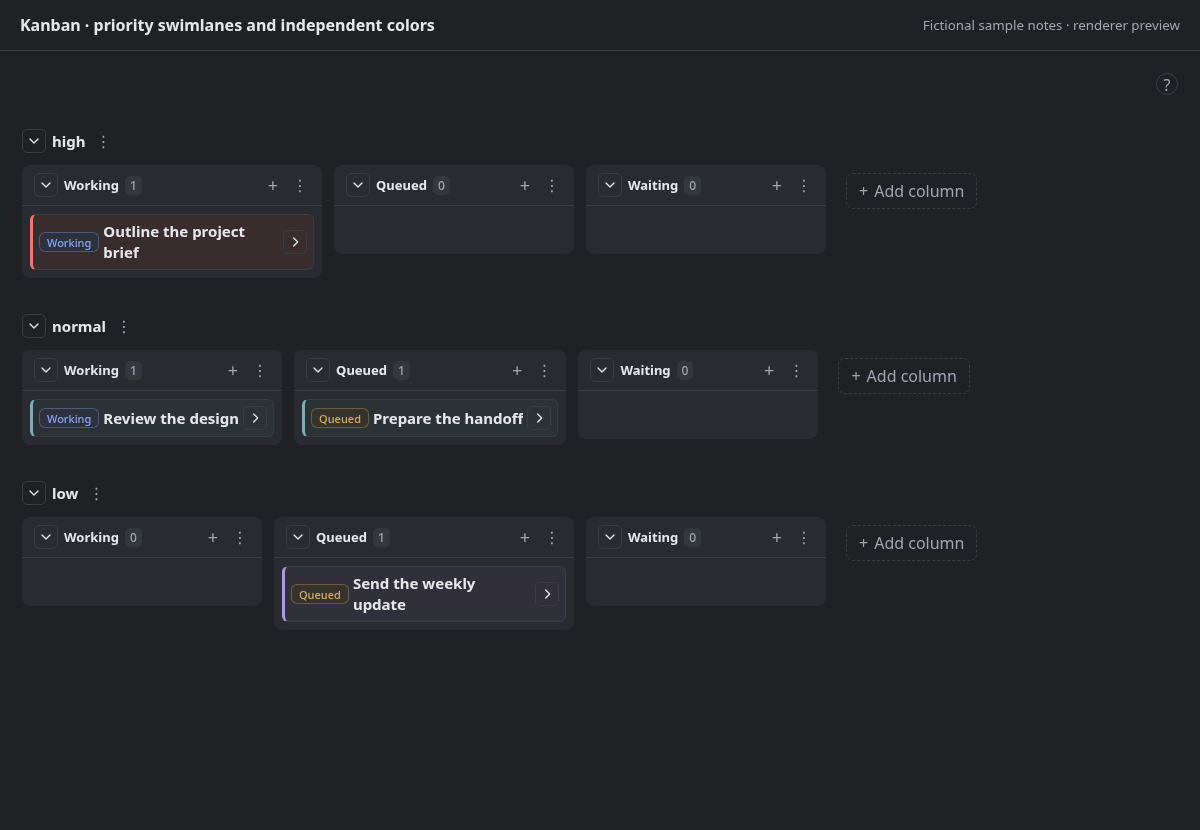Collapse the normal swimlane

tap(34, 326)
